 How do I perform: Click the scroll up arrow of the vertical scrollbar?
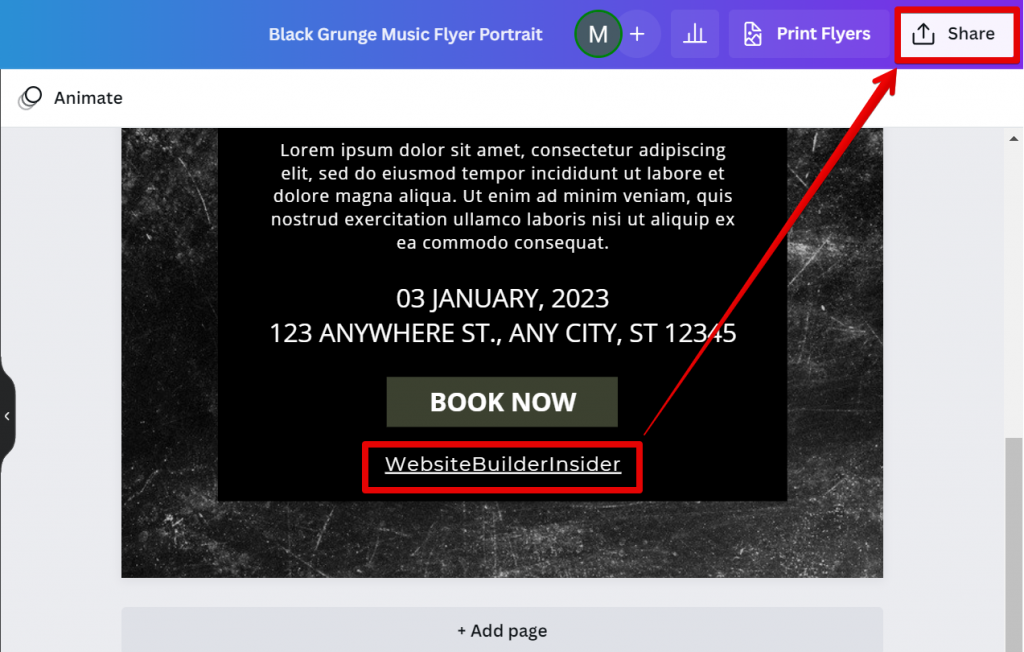(1014, 139)
